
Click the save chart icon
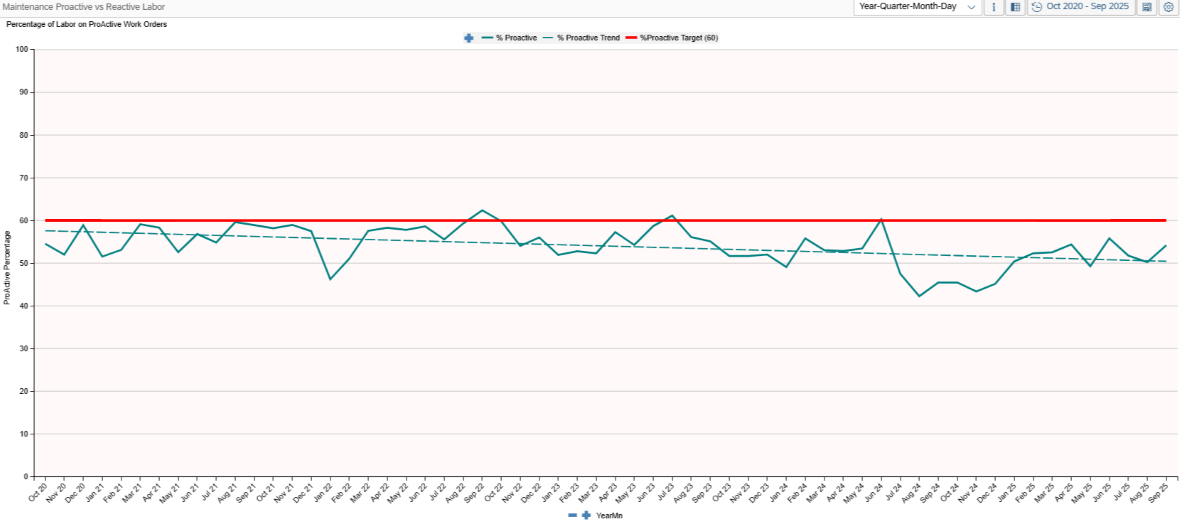1146,7
